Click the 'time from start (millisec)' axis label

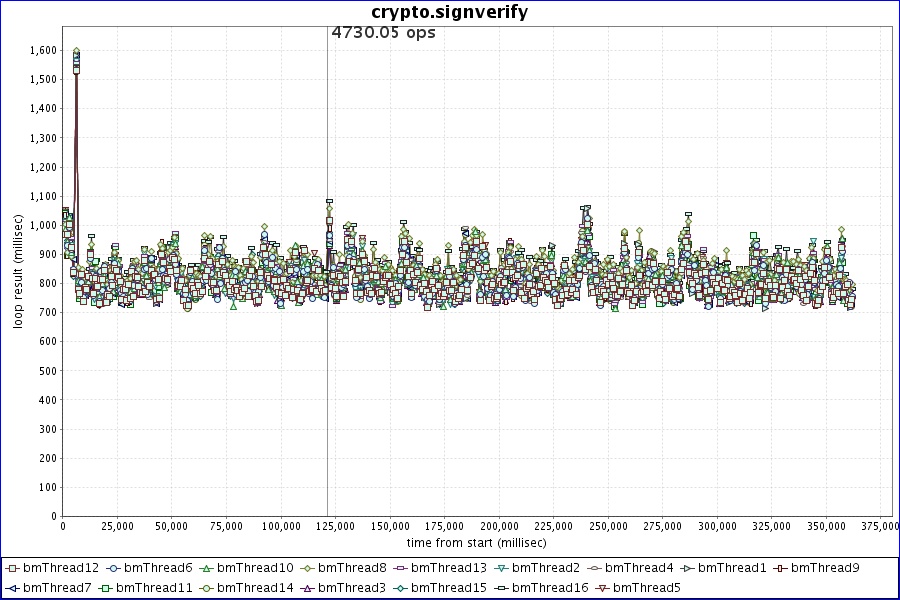476,542
